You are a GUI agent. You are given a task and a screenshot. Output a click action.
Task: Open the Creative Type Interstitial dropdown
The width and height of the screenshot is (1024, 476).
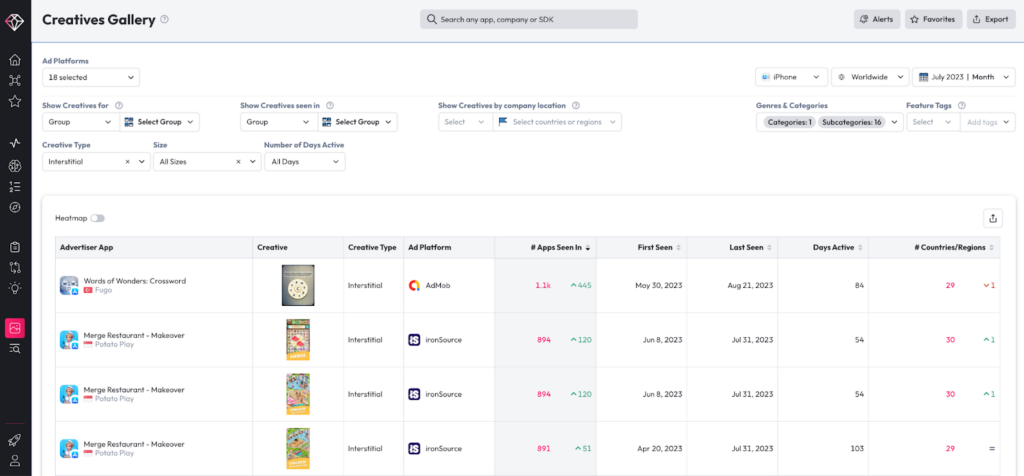96,161
